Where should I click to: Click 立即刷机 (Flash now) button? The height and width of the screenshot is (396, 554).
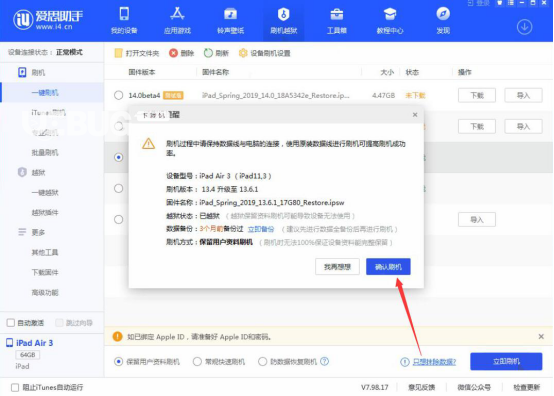click(x=506, y=361)
